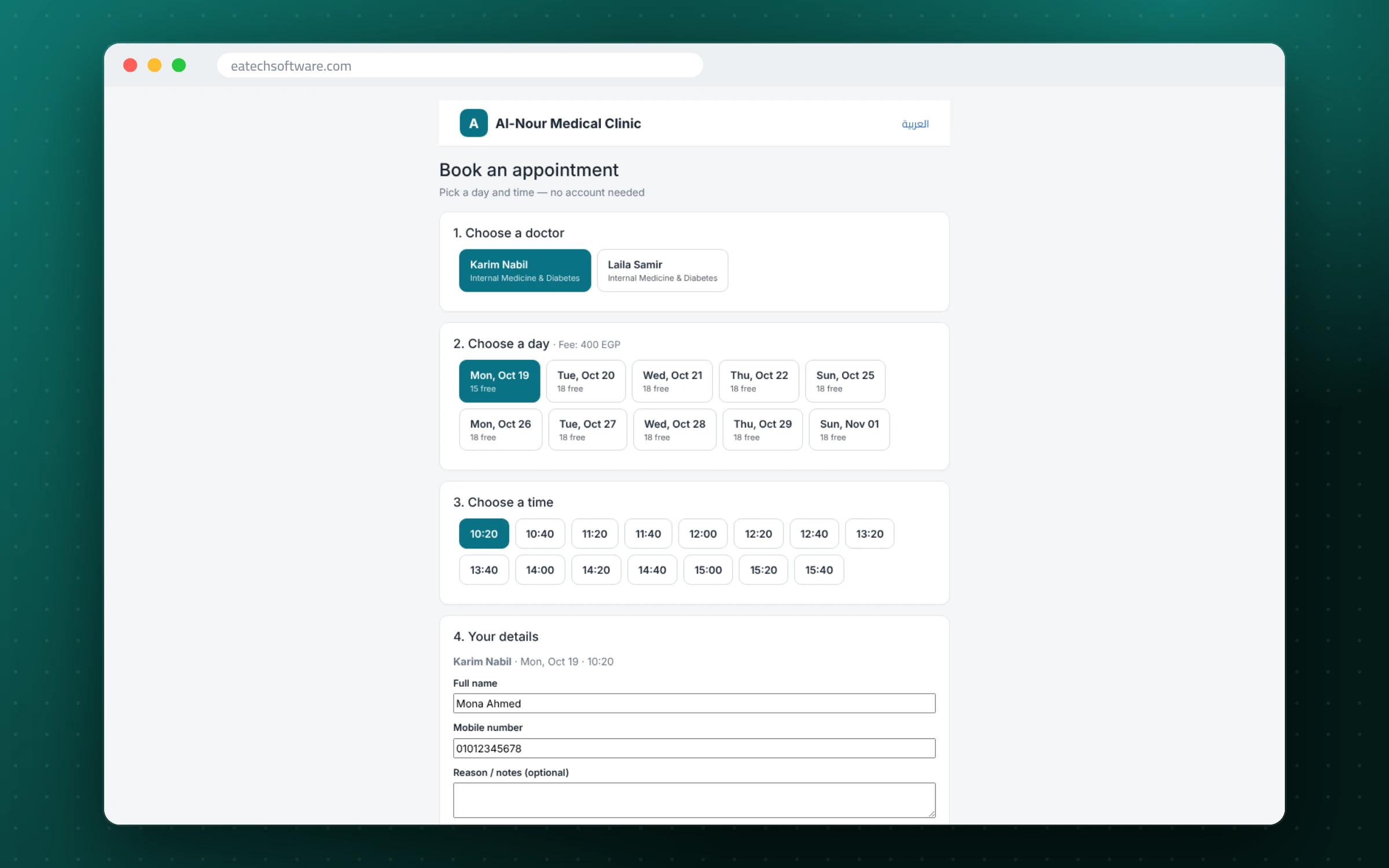This screenshot has width=1389, height=868.
Task: Pick the 13:20 time slot
Action: pyautogui.click(x=869, y=534)
